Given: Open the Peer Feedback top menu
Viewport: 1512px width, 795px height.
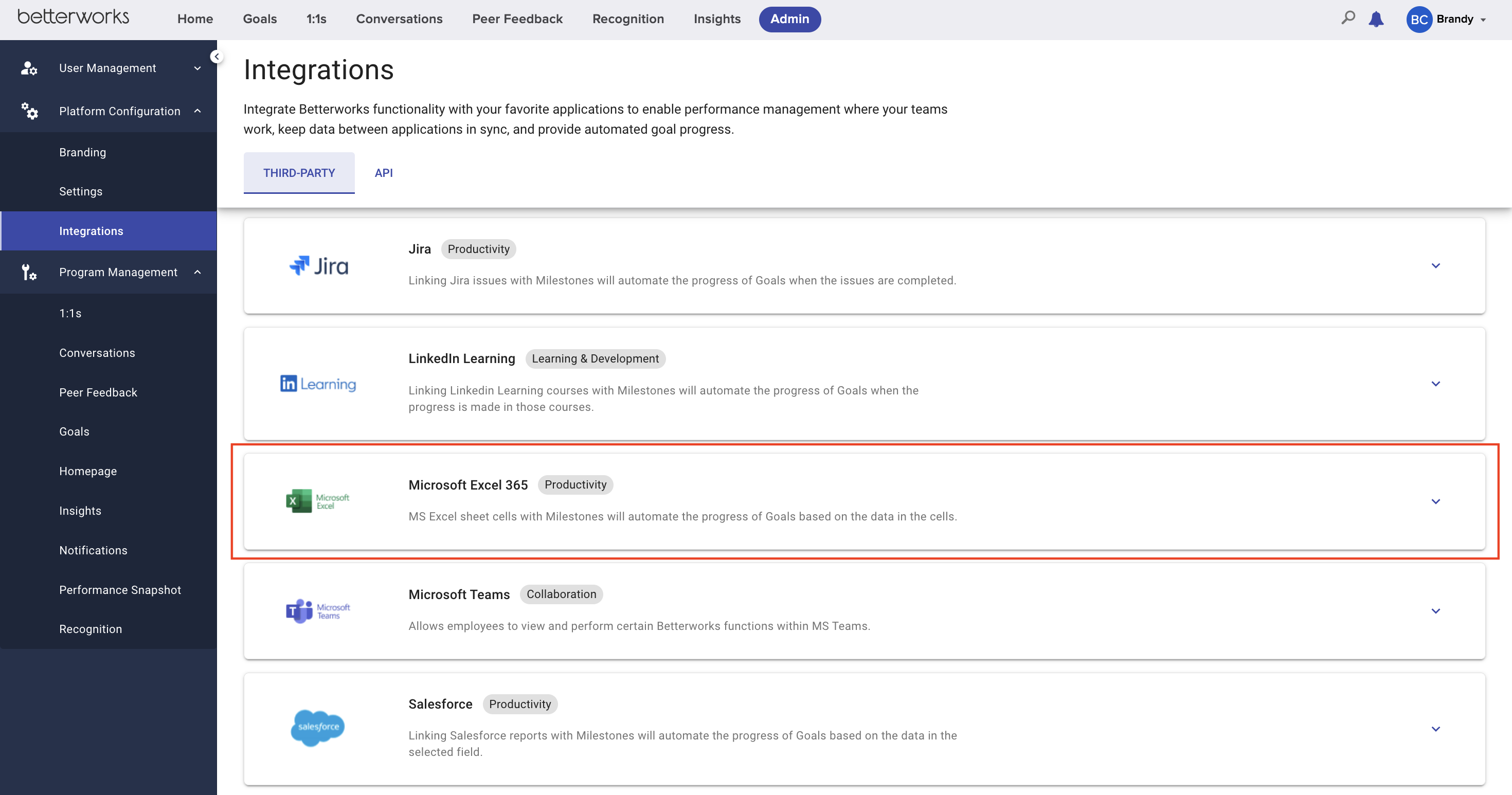Looking at the screenshot, I should (x=517, y=19).
